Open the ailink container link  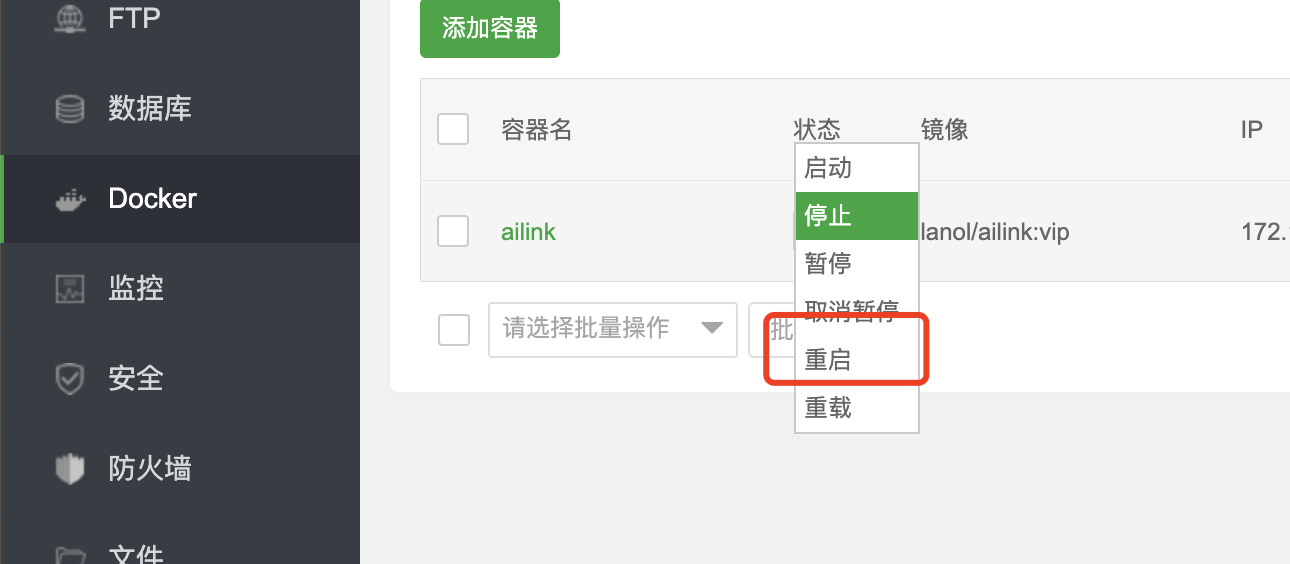pos(528,233)
